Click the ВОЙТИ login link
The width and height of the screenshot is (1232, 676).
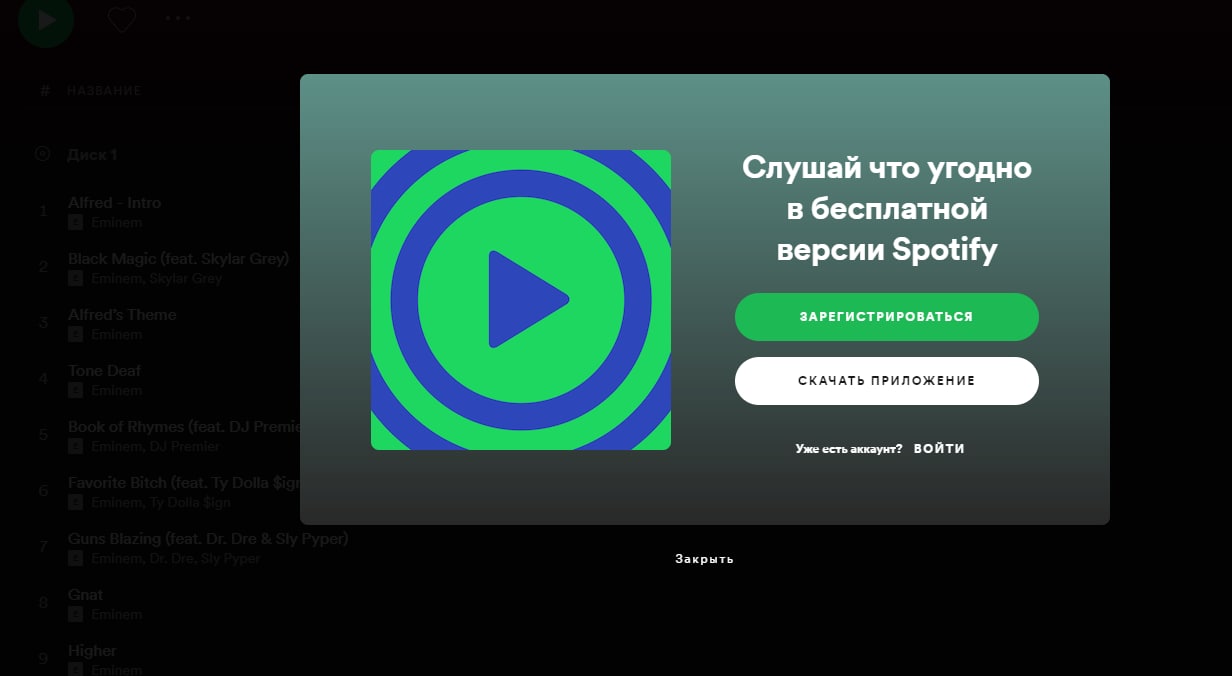(x=939, y=449)
